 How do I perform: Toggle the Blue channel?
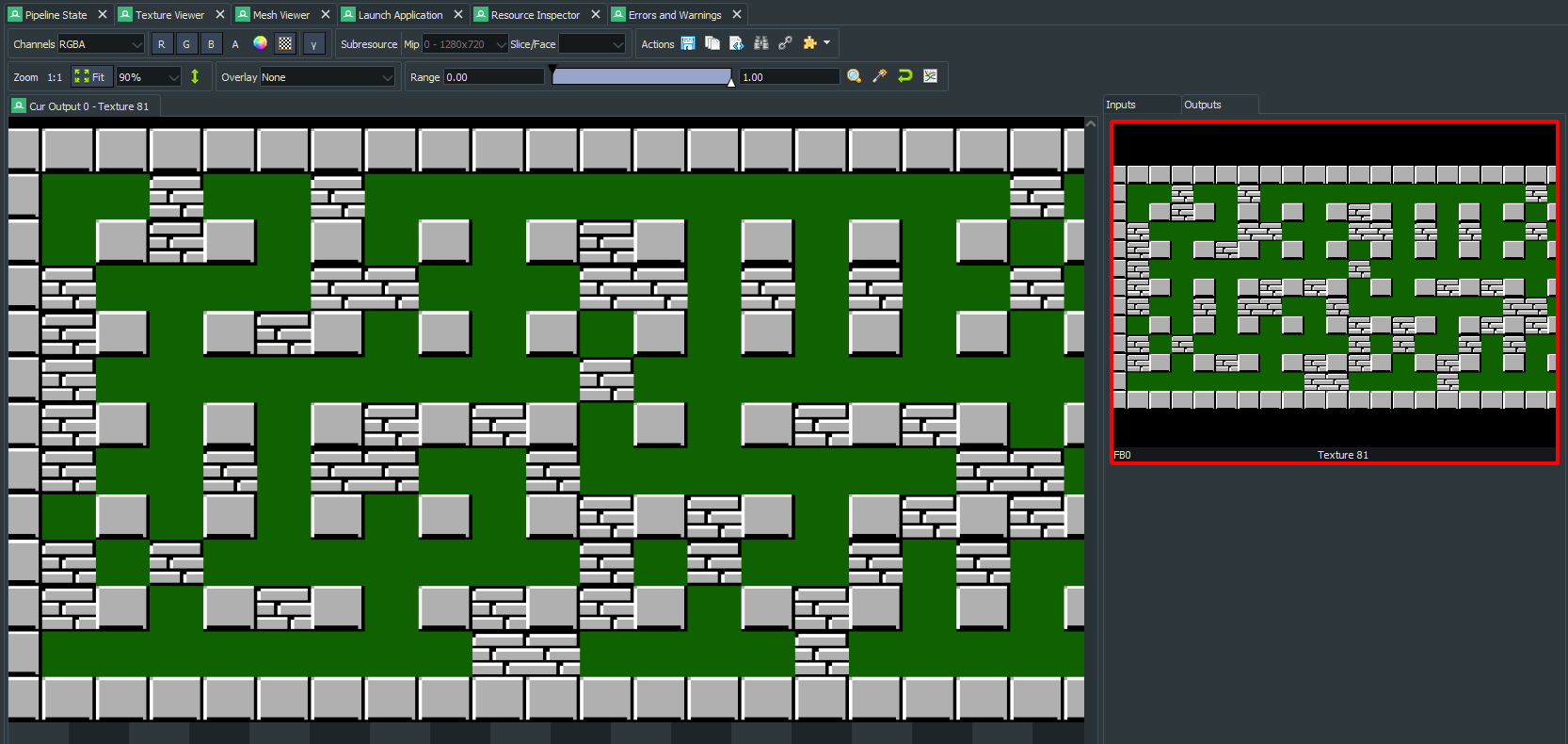coord(210,44)
